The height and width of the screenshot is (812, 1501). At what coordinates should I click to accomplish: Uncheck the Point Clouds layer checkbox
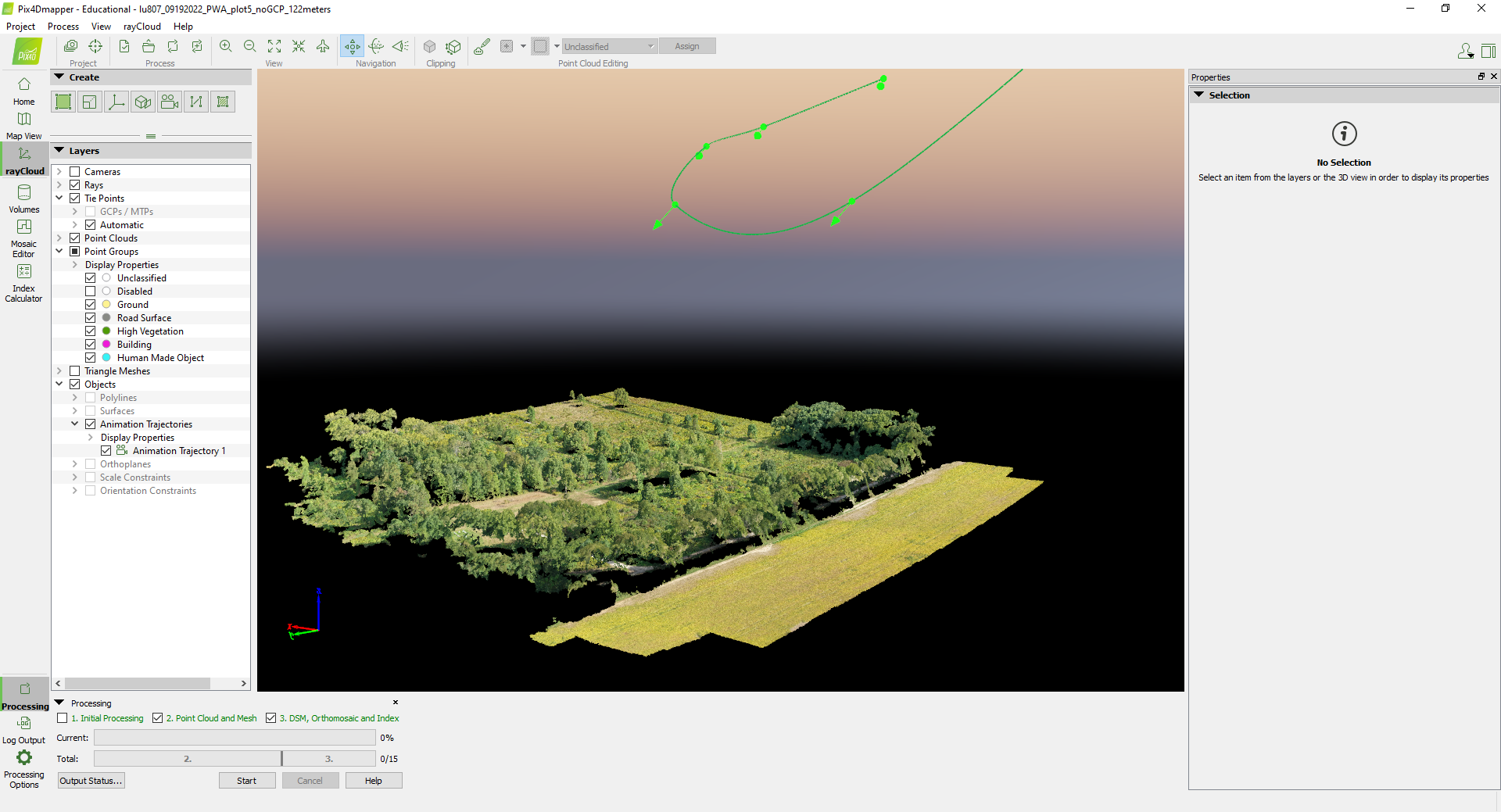point(75,238)
